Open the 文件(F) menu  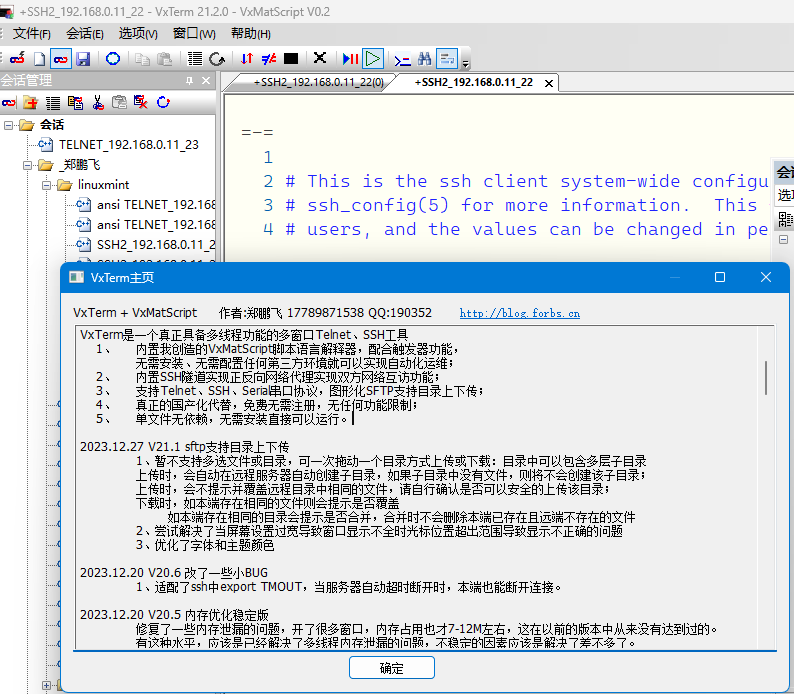pos(31,34)
